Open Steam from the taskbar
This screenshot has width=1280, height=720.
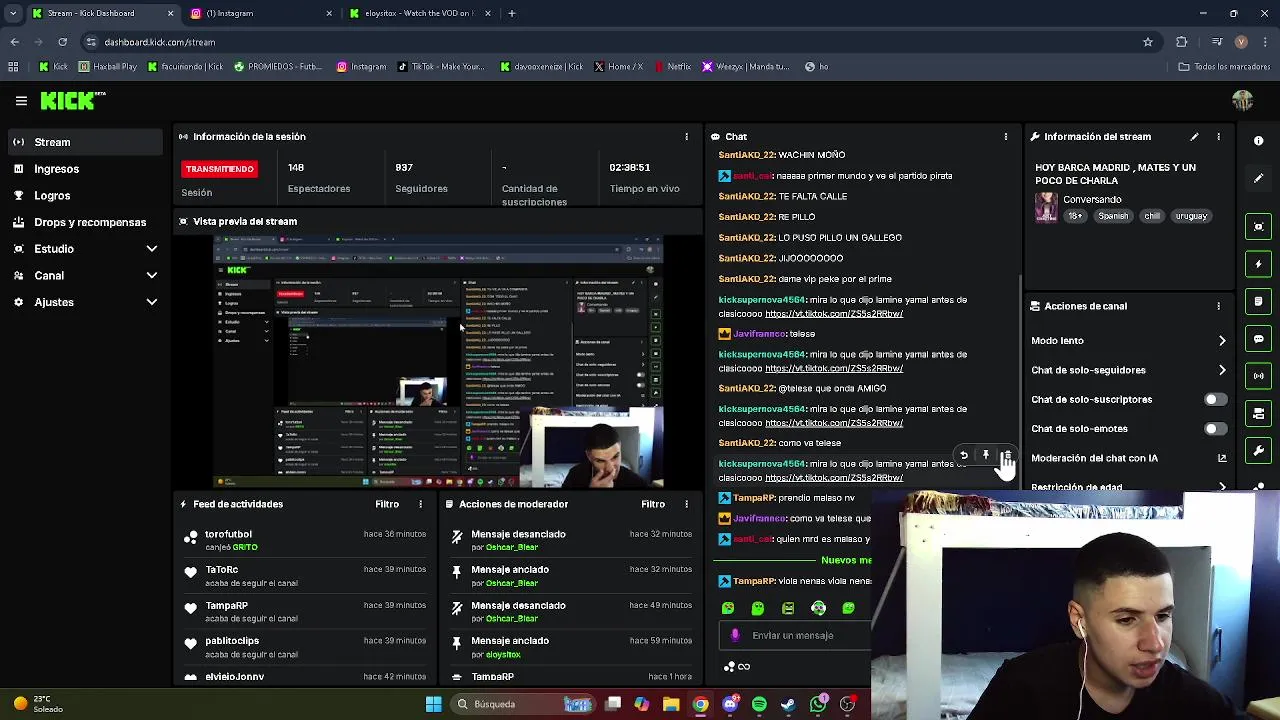point(788,704)
